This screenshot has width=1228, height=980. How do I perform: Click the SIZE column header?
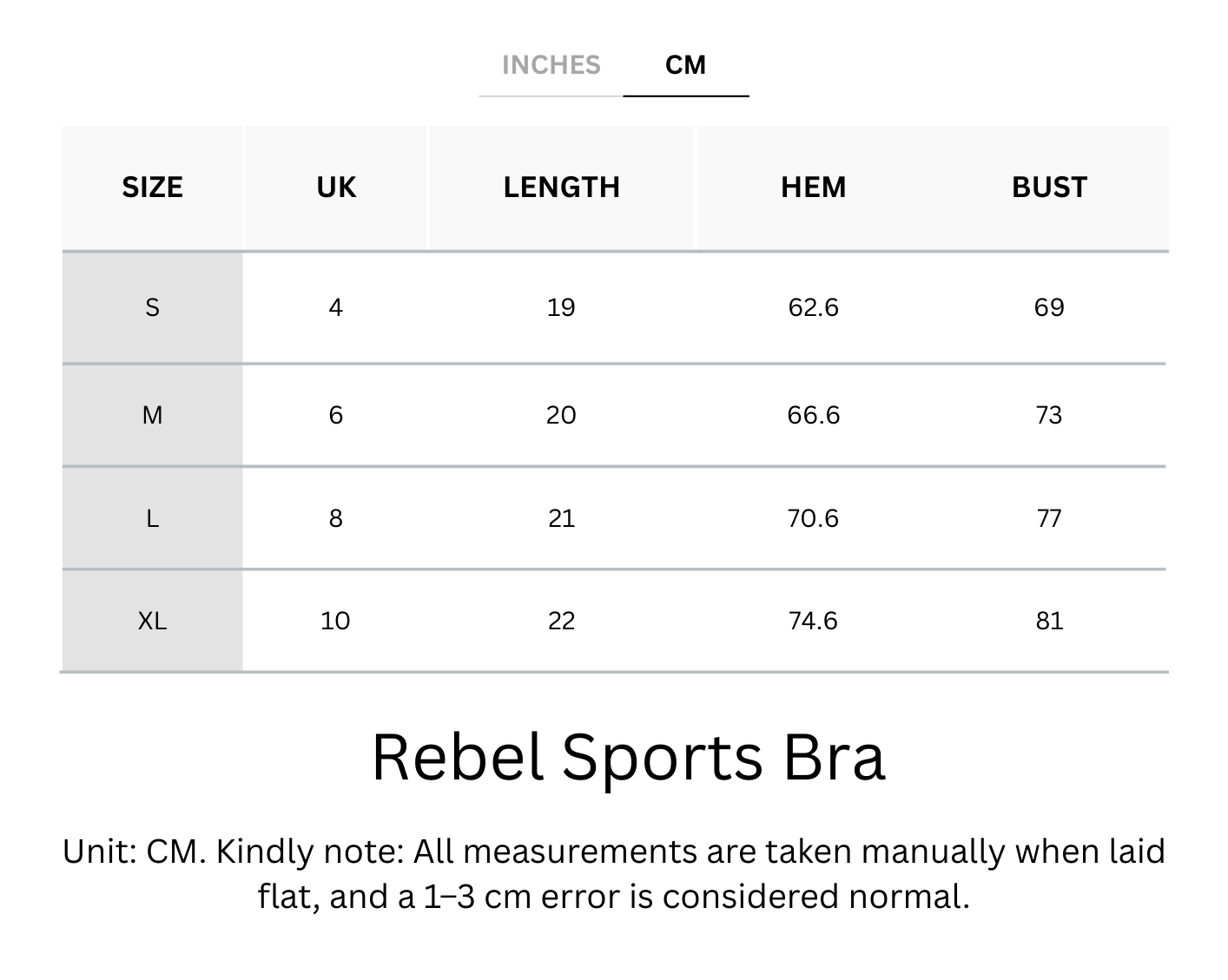152,187
